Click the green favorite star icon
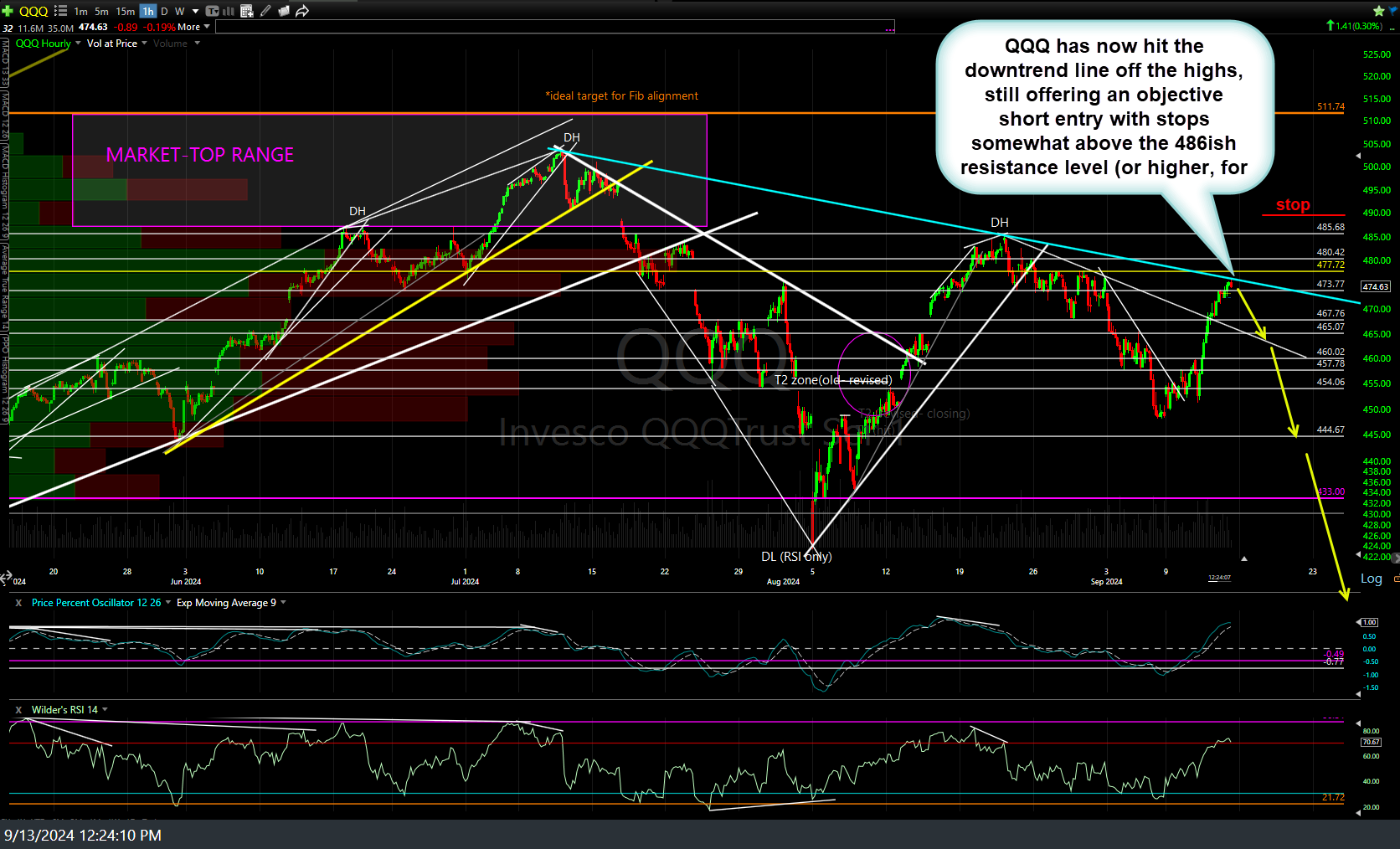This screenshot has width=1400, height=849. [x=1378, y=10]
